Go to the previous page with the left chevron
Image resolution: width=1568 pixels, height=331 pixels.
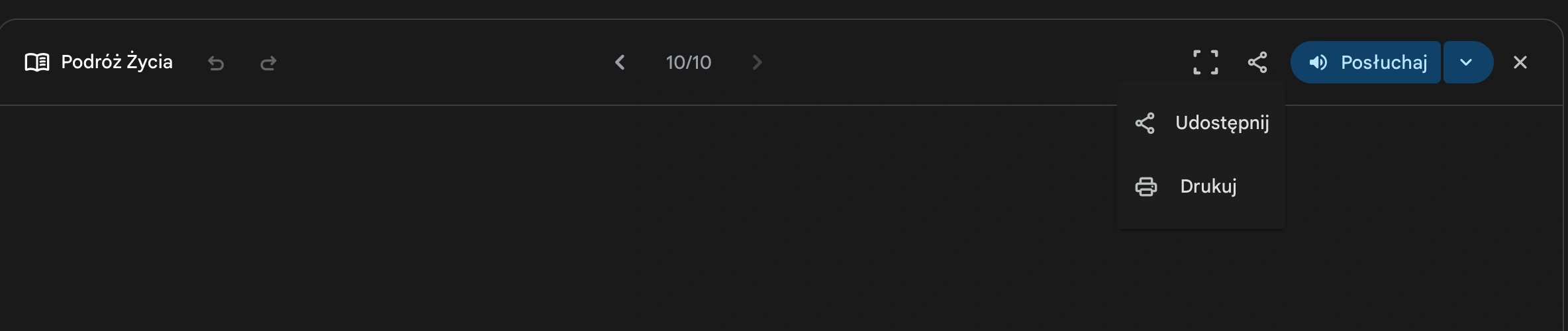[x=620, y=62]
